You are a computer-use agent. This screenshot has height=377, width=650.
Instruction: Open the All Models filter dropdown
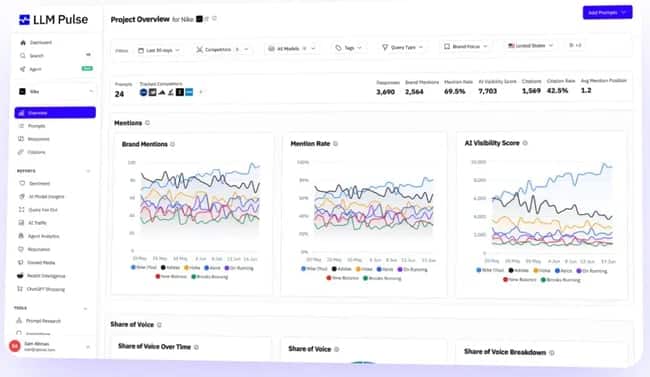(291, 49)
